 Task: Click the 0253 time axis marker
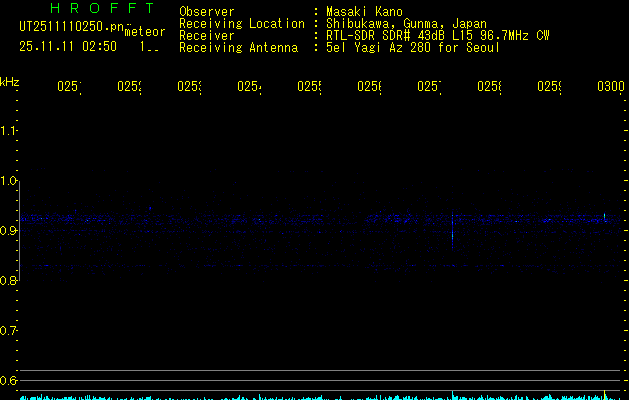[x=189, y=87]
